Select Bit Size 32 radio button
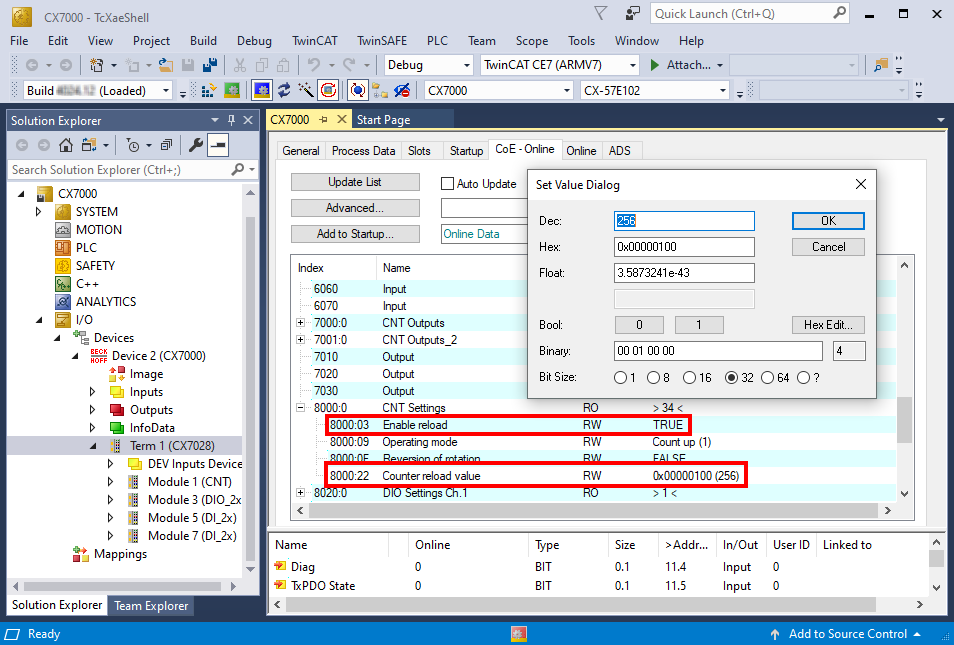 pos(731,378)
